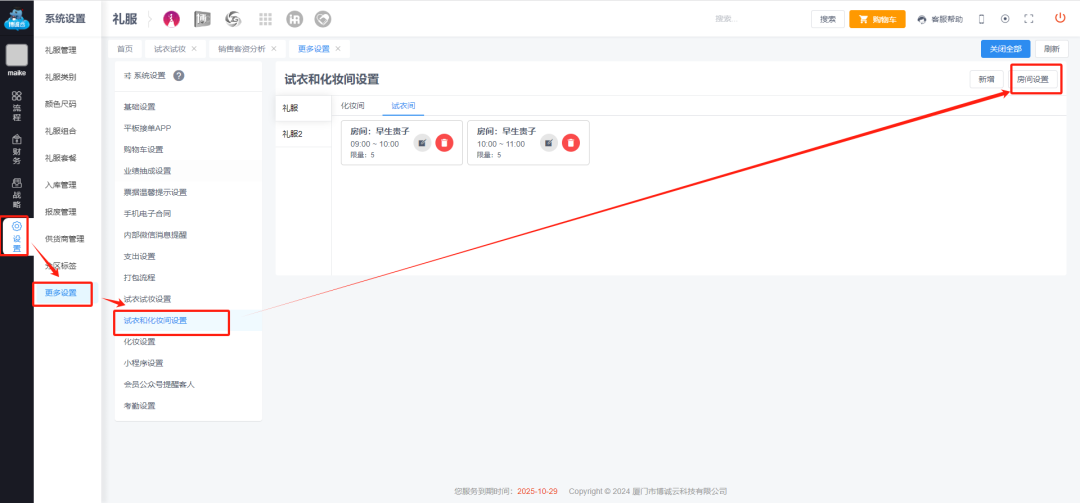1080x503 pixels.
Task: Switch to the 销售客资分析 tab
Action: [x=242, y=49]
